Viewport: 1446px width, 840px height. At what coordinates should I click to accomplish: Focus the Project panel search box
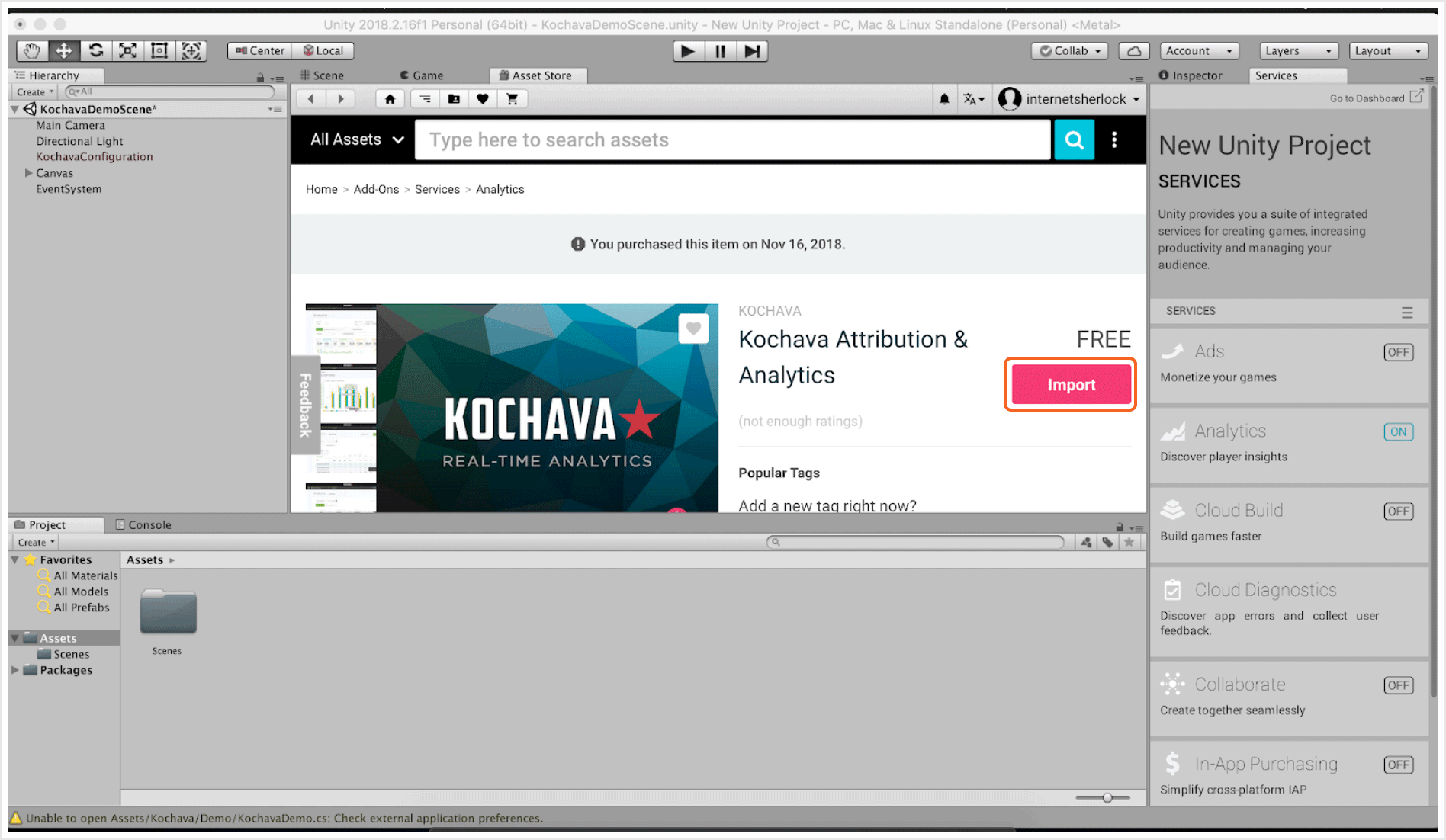(x=915, y=542)
